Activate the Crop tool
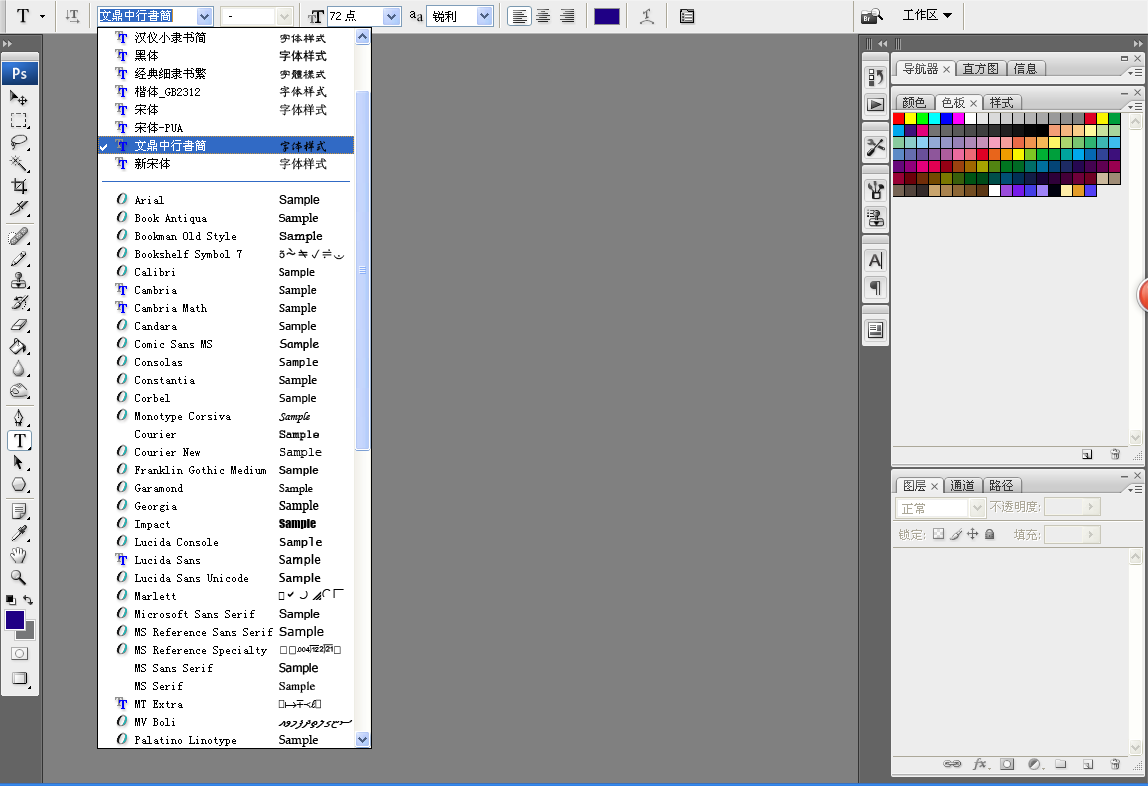Viewport: 1148px width, 786px height. coord(18,186)
